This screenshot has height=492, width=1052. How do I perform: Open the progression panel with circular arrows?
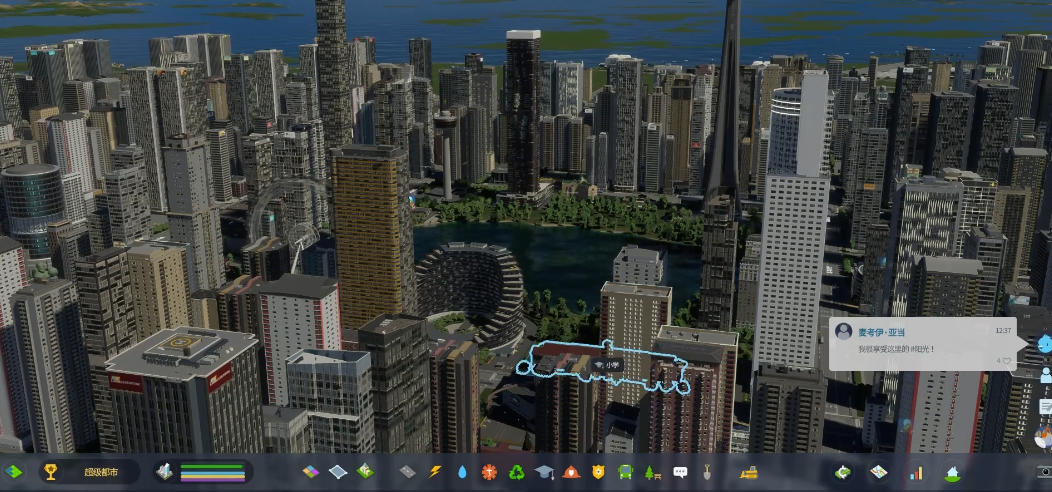[x=842, y=473]
